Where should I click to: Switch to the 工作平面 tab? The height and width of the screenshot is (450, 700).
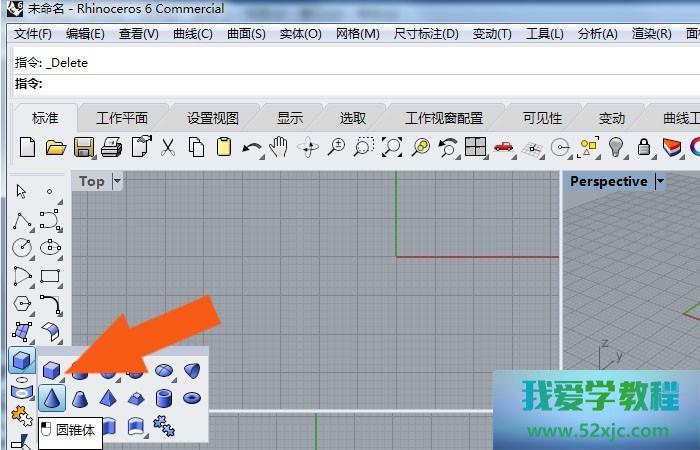[122, 117]
